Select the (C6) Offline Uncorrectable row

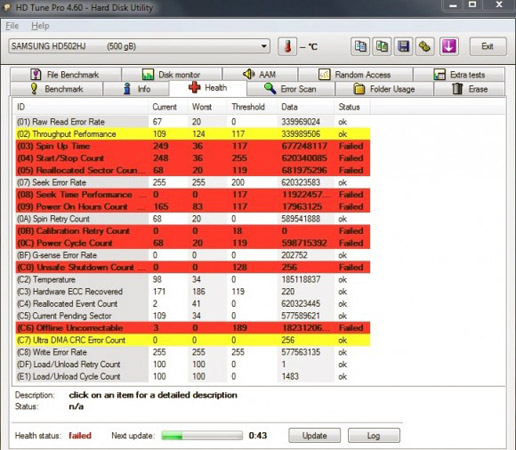tap(193, 328)
